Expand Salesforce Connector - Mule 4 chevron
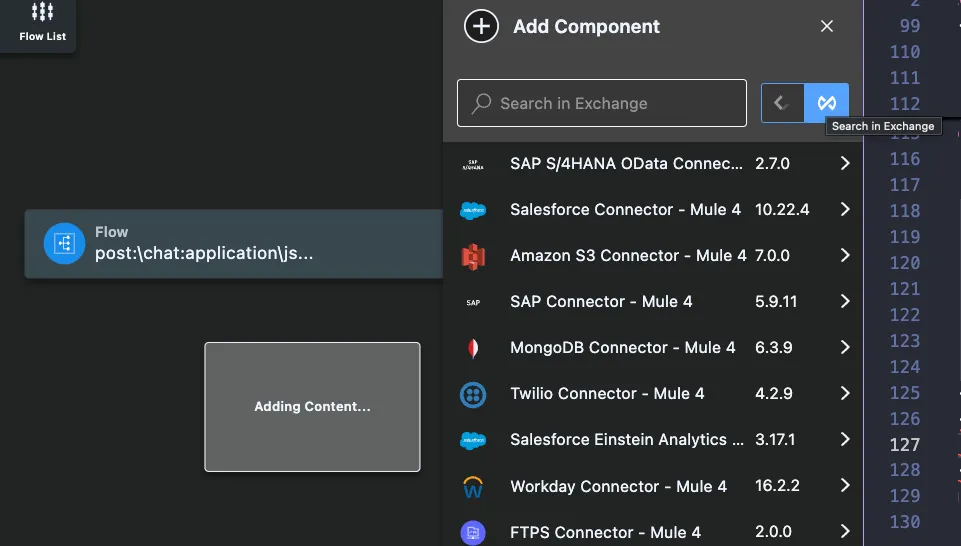961x546 pixels. pos(845,209)
